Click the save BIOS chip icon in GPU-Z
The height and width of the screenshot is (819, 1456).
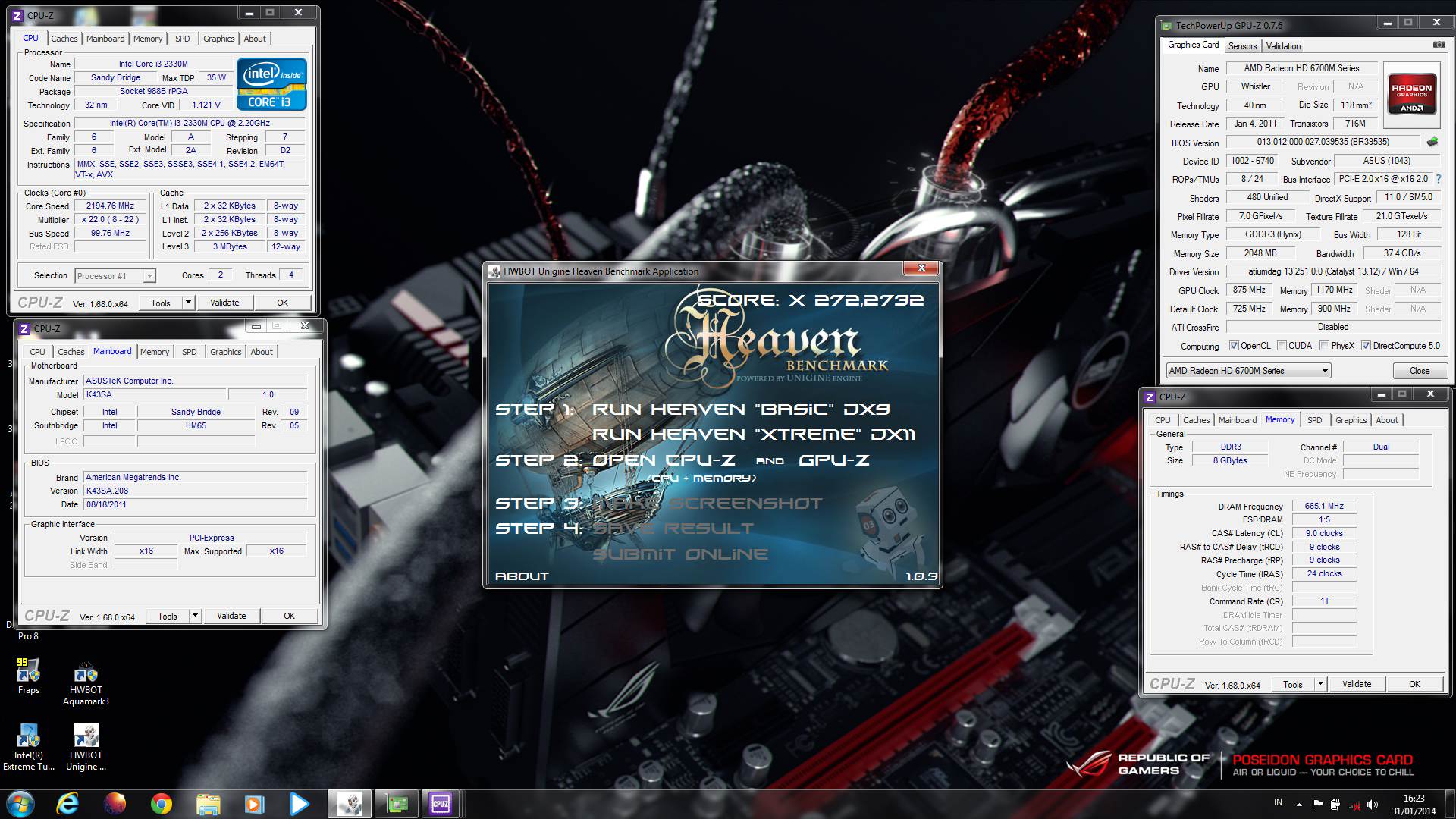pos(1432,142)
